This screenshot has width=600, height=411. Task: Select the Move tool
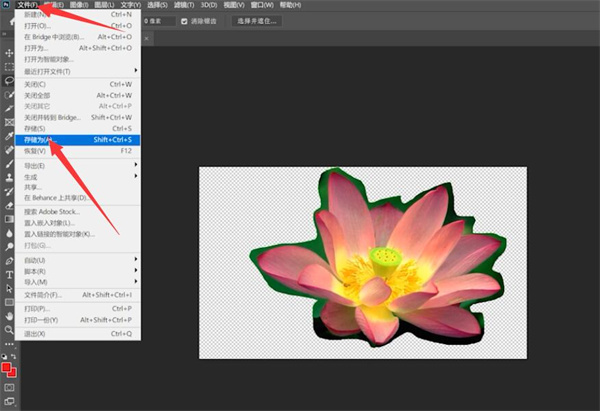(9, 52)
